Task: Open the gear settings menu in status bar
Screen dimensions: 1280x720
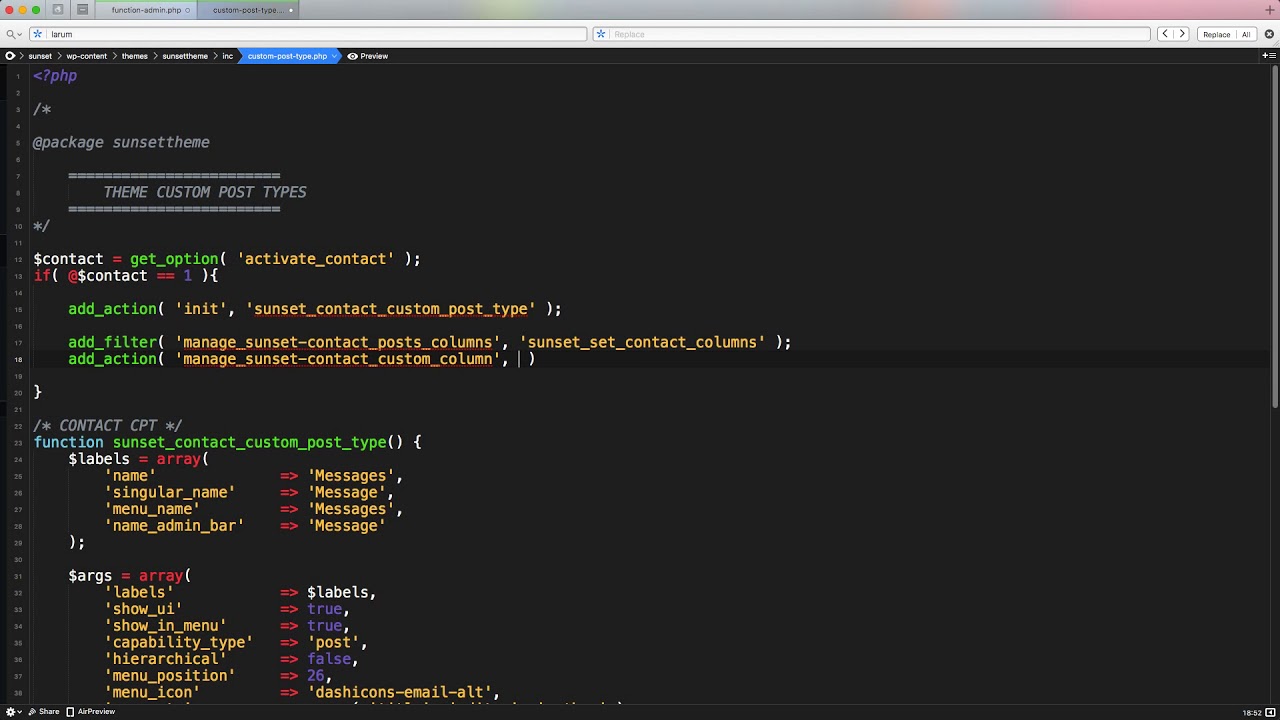Action: (x=13, y=712)
